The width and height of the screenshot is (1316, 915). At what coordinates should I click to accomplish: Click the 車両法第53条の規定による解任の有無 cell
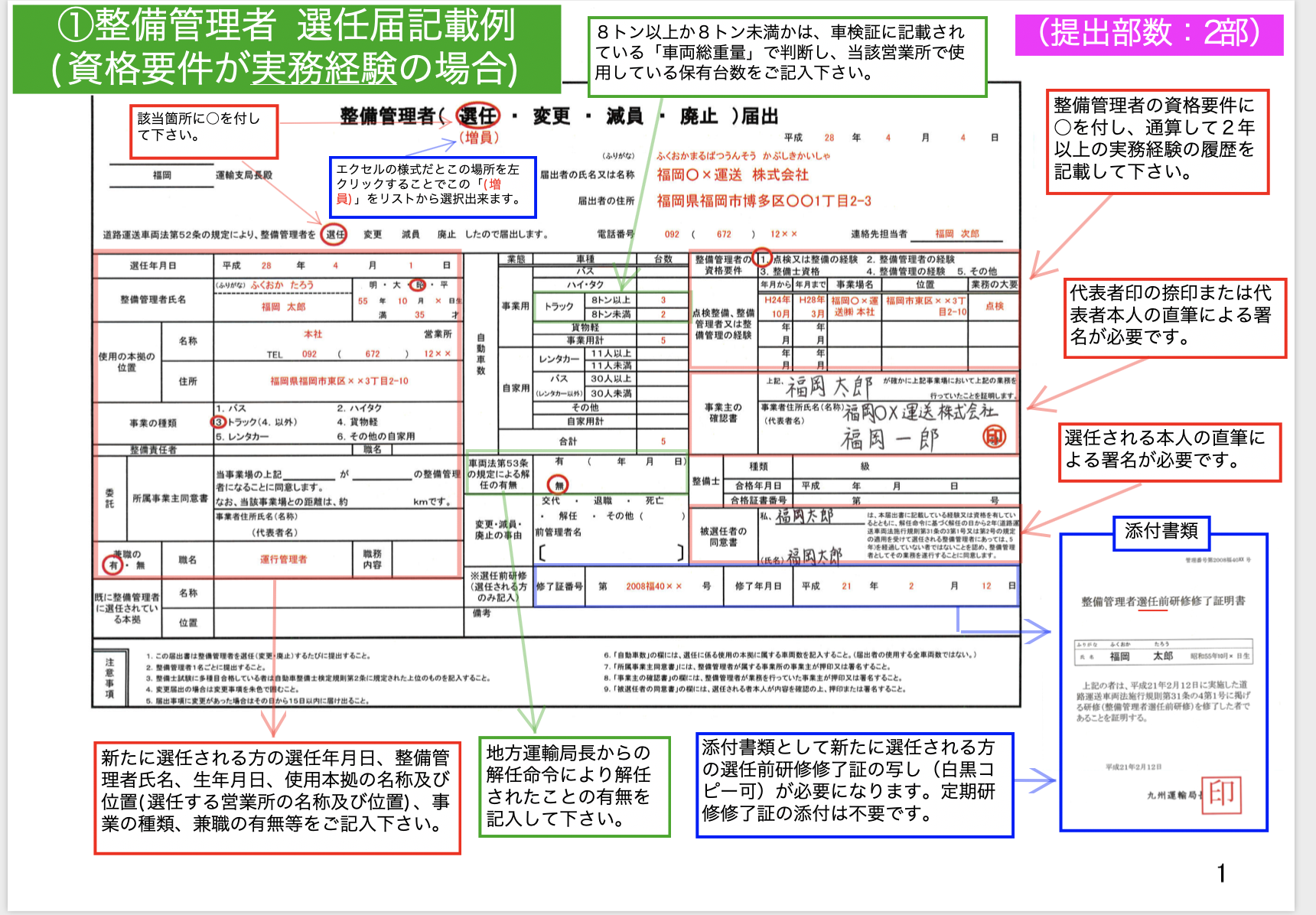click(x=499, y=474)
